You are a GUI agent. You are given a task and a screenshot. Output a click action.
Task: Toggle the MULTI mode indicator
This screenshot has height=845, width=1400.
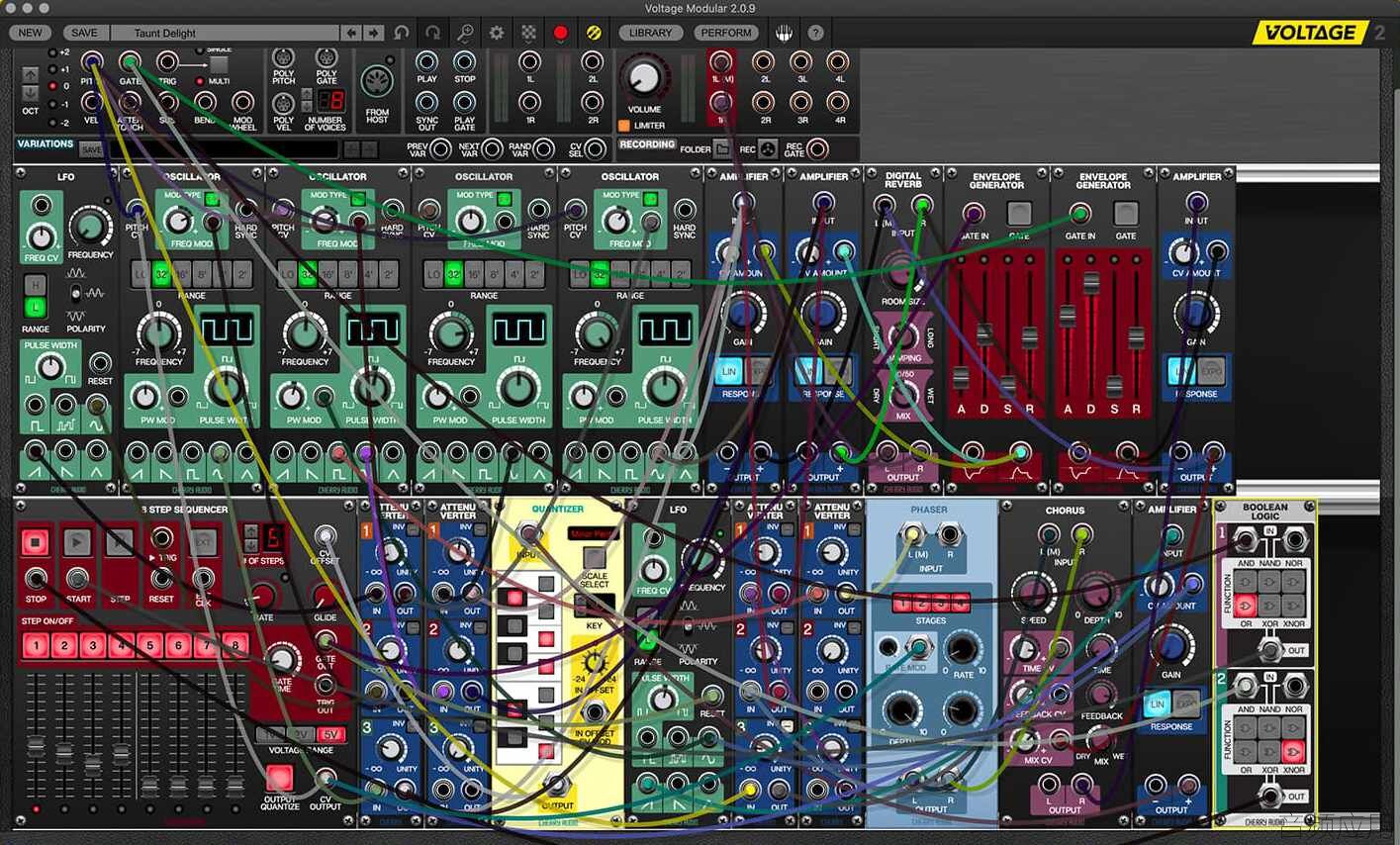pyautogui.click(x=200, y=81)
